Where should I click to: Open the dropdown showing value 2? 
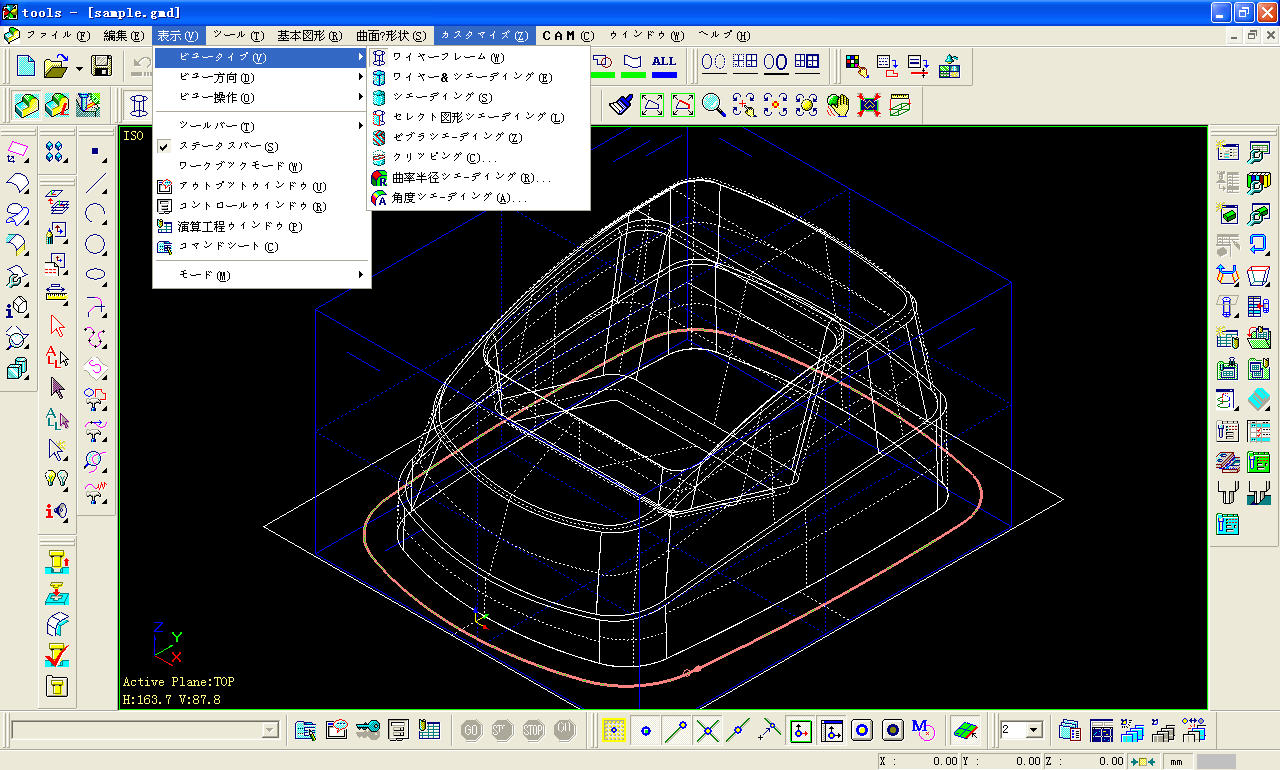pos(1021,731)
